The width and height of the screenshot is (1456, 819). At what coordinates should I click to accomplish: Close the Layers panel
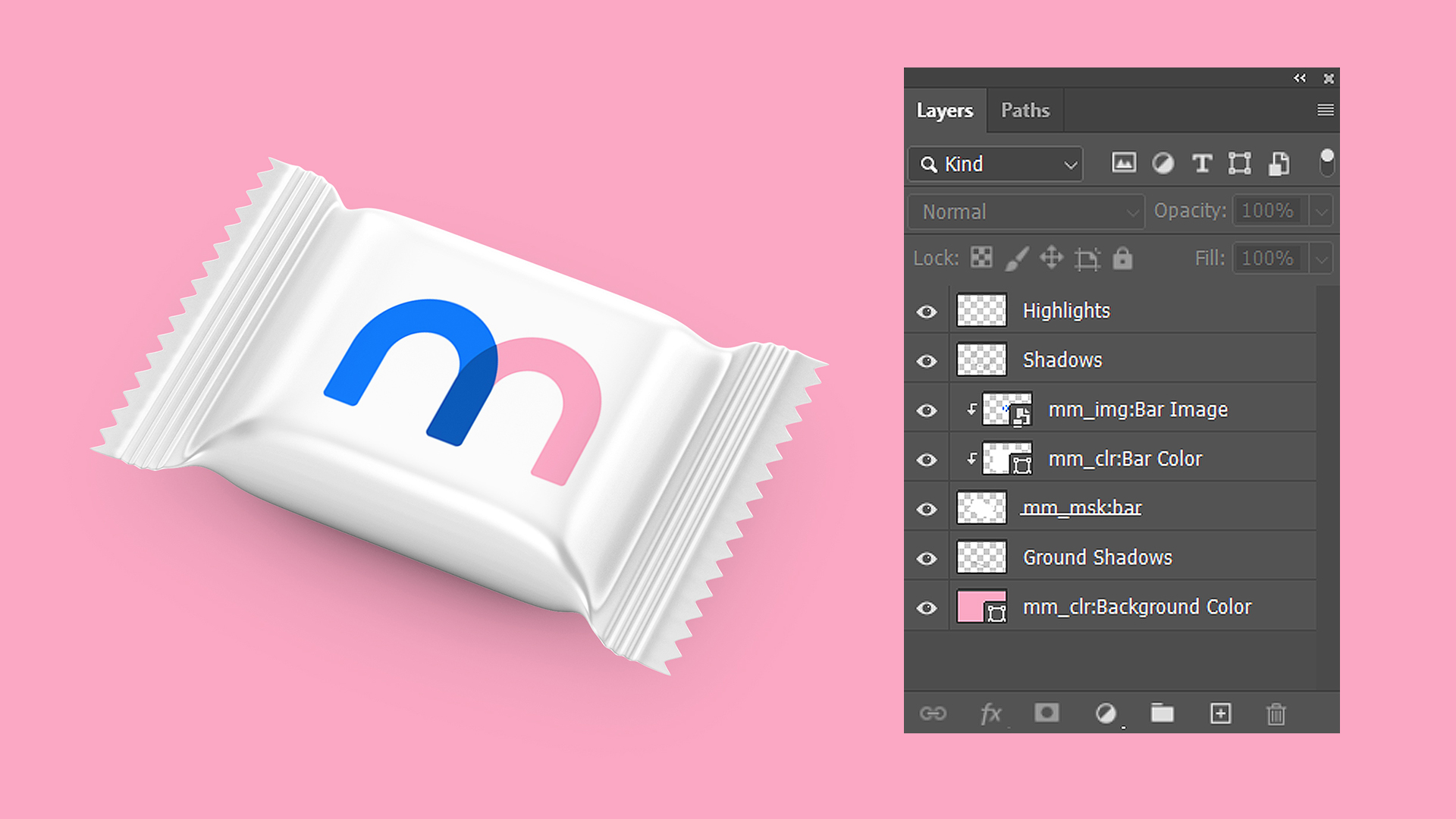(x=1329, y=78)
